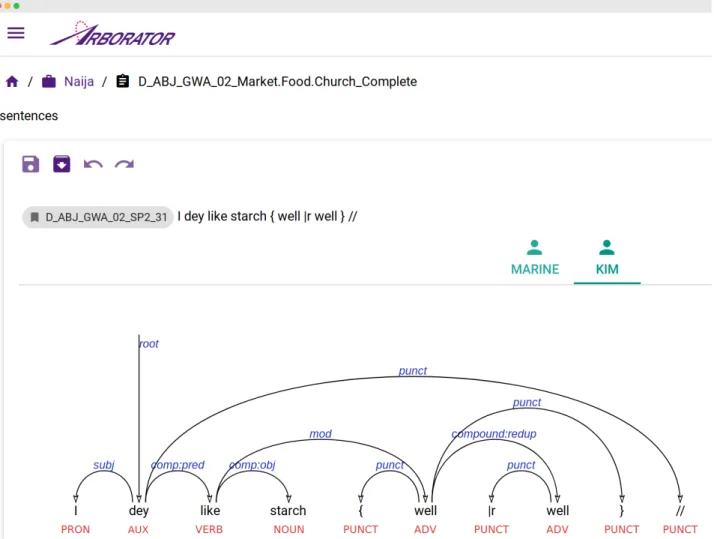
Task: Select the root relation label
Action: point(149,344)
